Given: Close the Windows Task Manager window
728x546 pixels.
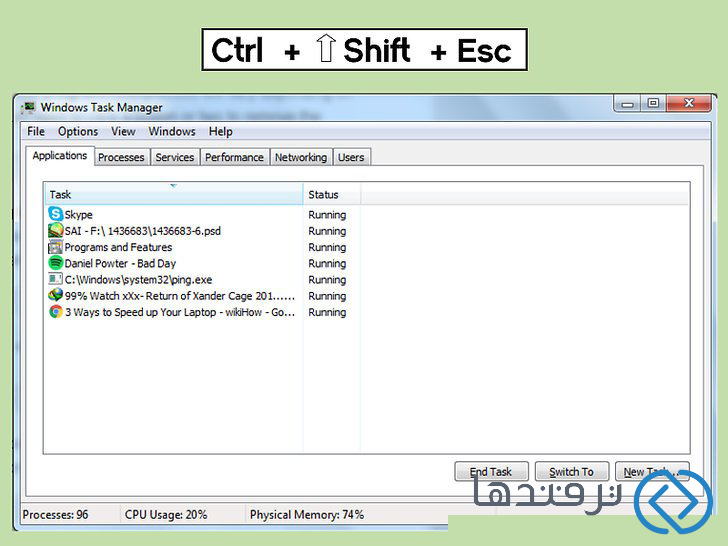Looking at the screenshot, I should [x=689, y=103].
